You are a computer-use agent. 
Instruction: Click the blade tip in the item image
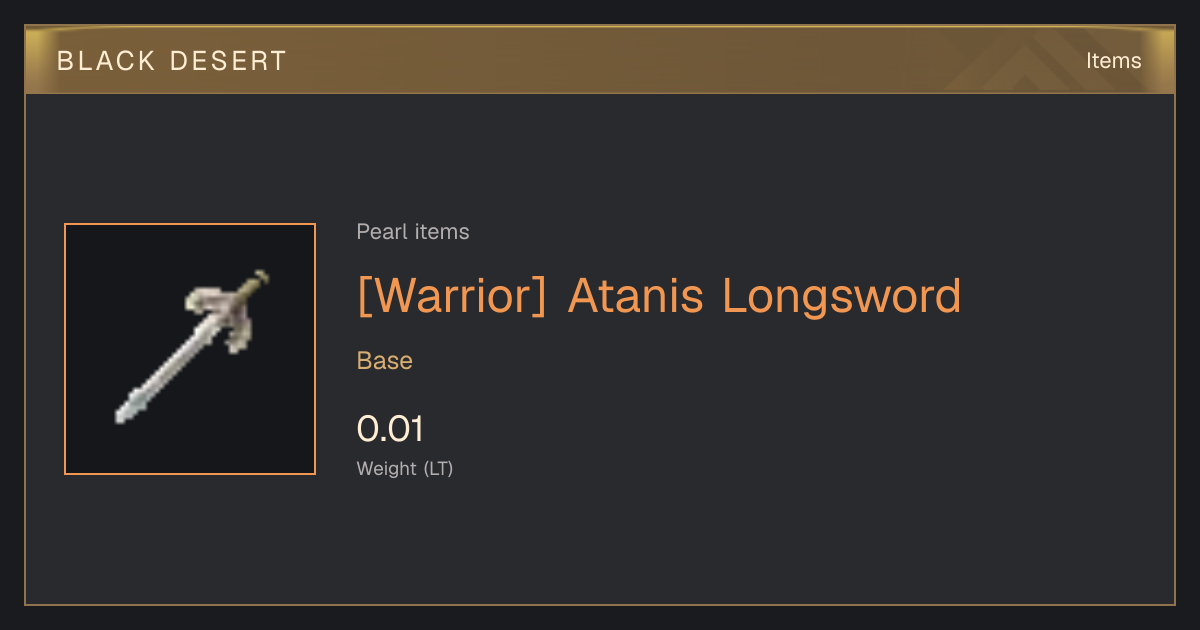coord(126,412)
